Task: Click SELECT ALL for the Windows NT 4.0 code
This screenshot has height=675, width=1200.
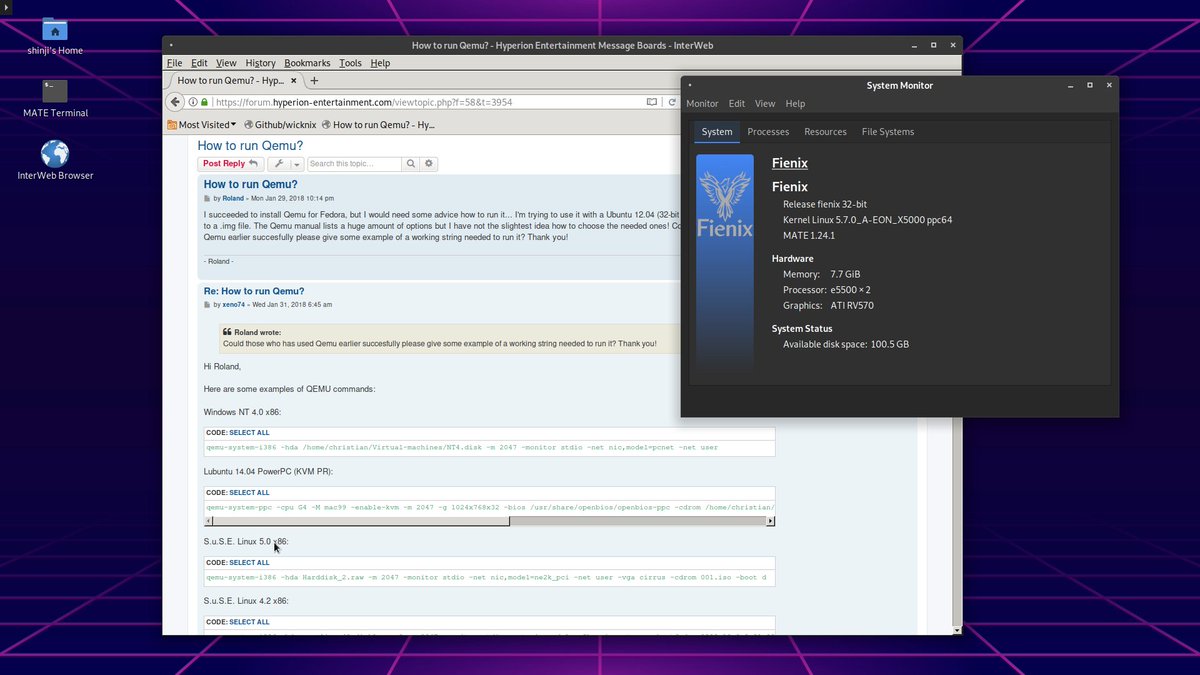Action: tap(249, 433)
